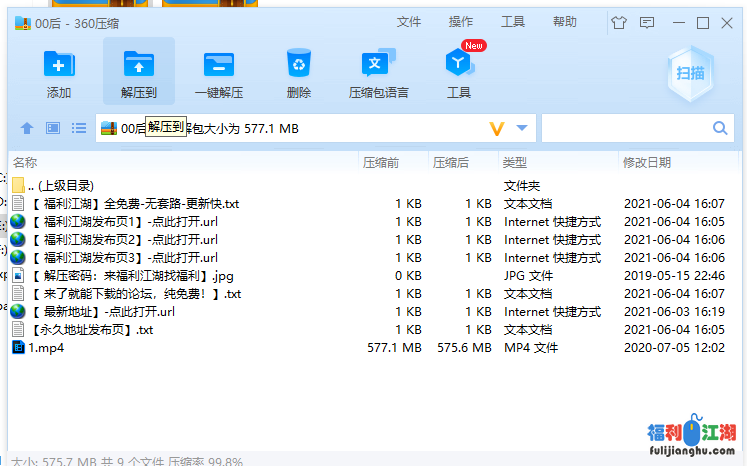Screen dimensions: 747x466
Task: Expand the address bar path dropdown arrow
Action: (522, 128)
